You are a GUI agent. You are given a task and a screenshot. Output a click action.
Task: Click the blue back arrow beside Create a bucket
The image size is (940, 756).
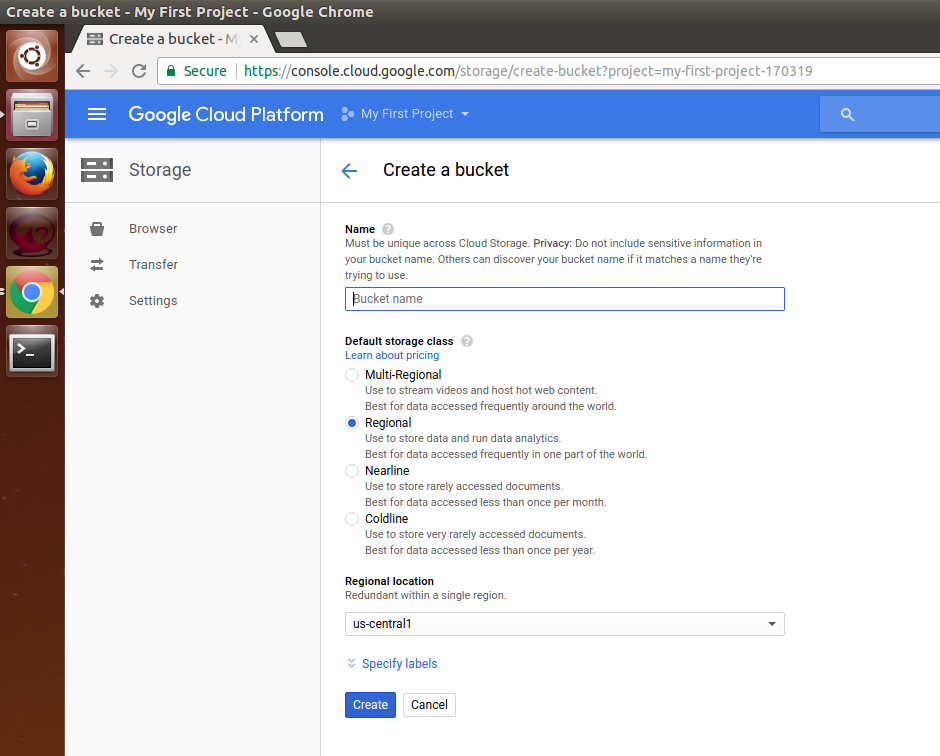[349, 171]
